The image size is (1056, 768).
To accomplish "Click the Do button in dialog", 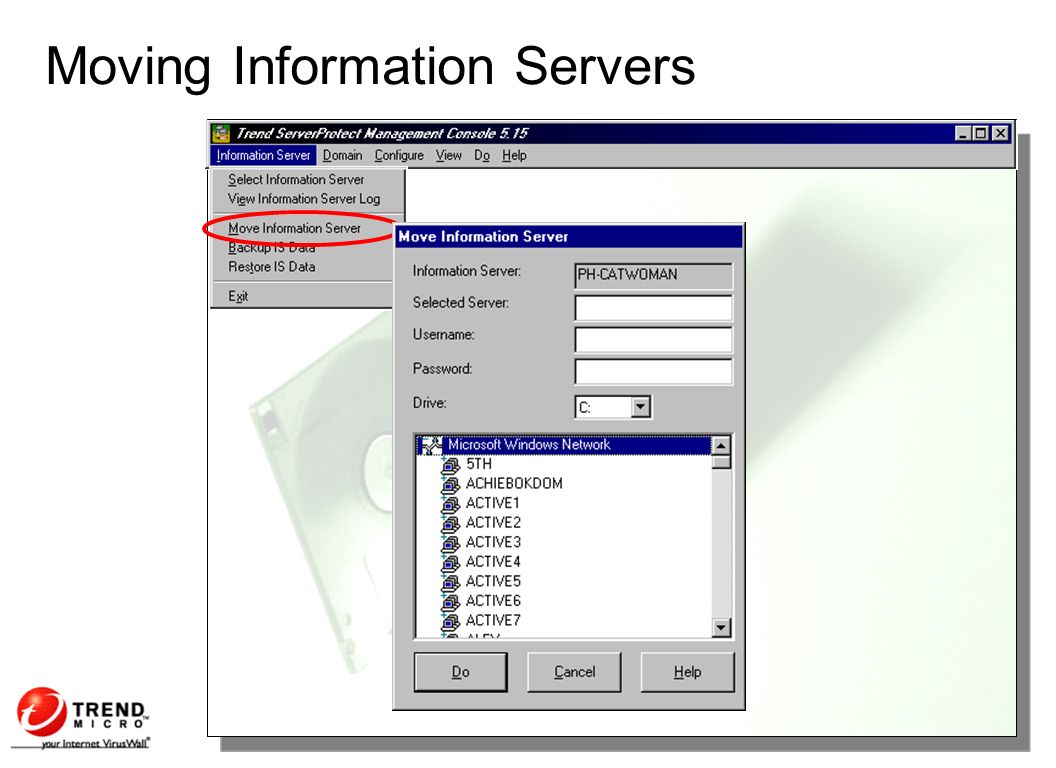I will 461,672.
